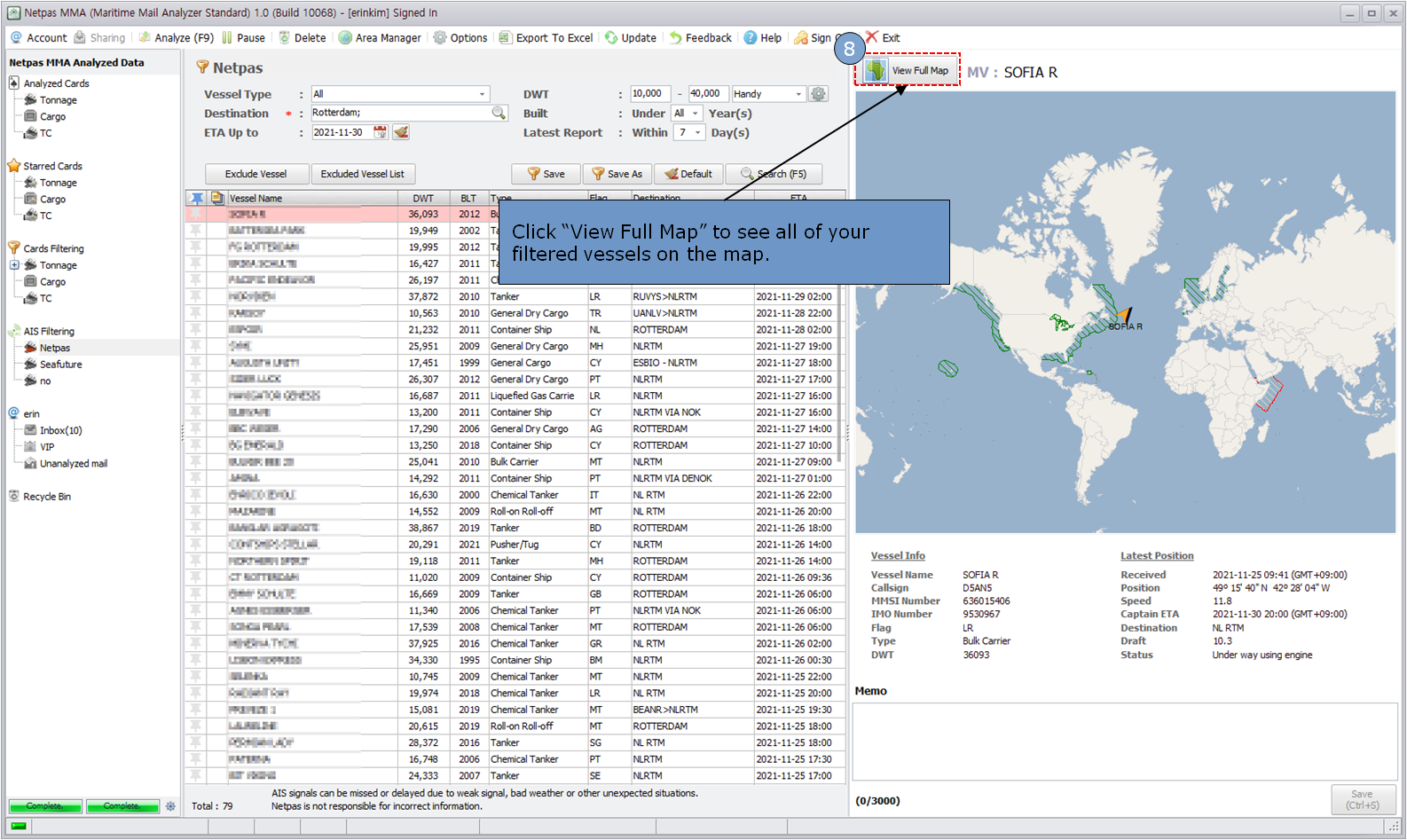Click the Save filter button
The width and height of the screenshot is (1407, 840).
tap(546, 174)
